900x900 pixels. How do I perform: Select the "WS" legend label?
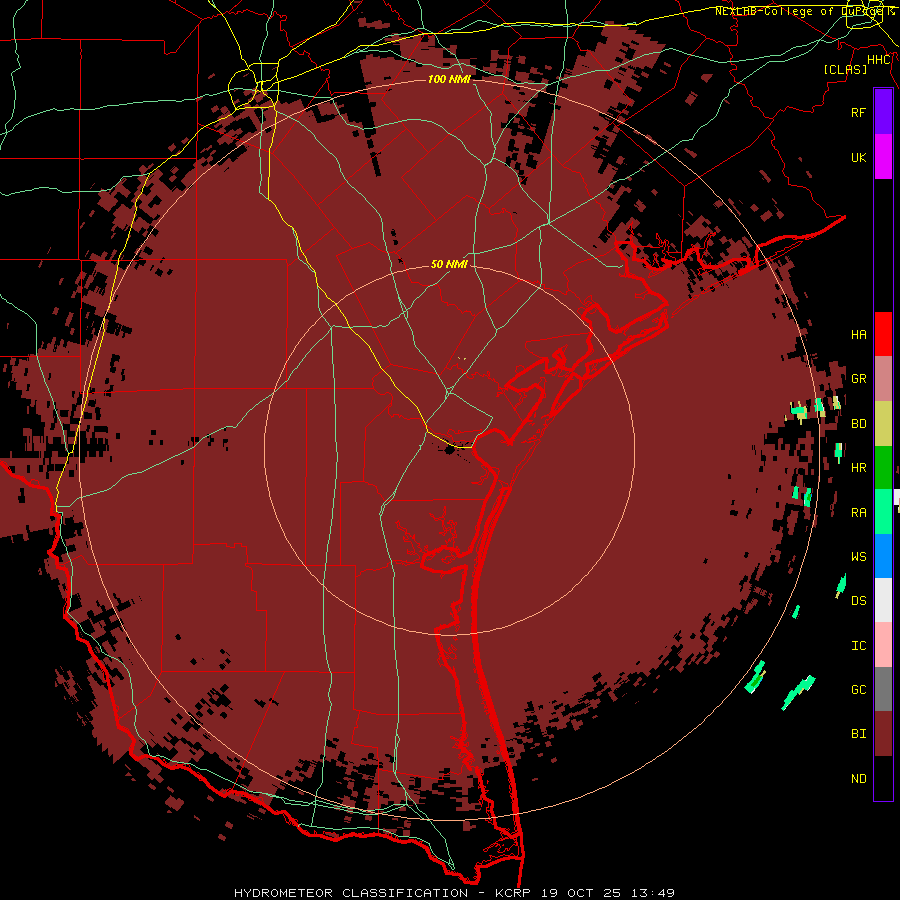(858, 556)
